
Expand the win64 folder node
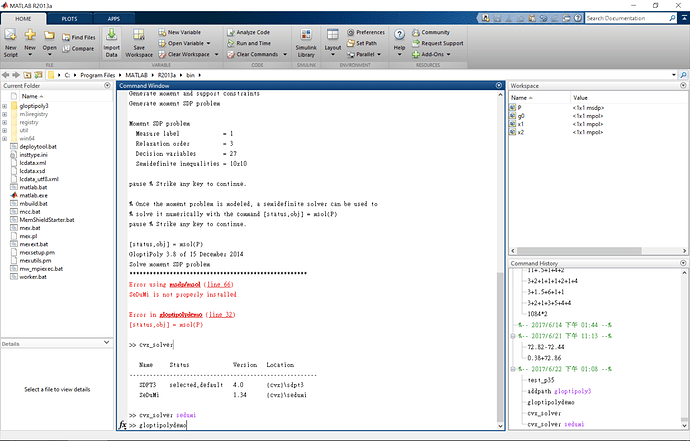4,139
